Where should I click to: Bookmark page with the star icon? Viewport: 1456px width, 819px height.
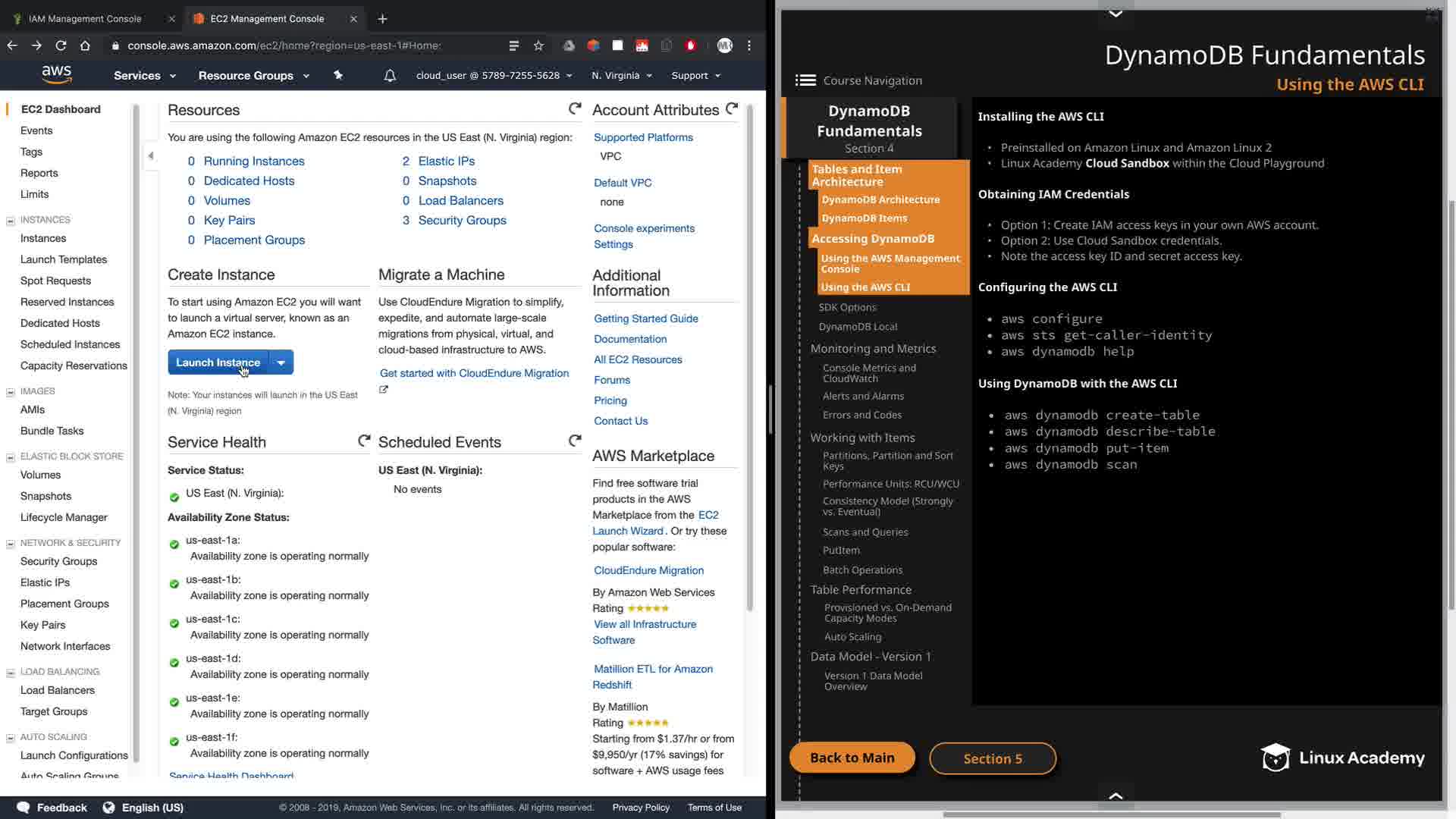click(x=538, y=45)
